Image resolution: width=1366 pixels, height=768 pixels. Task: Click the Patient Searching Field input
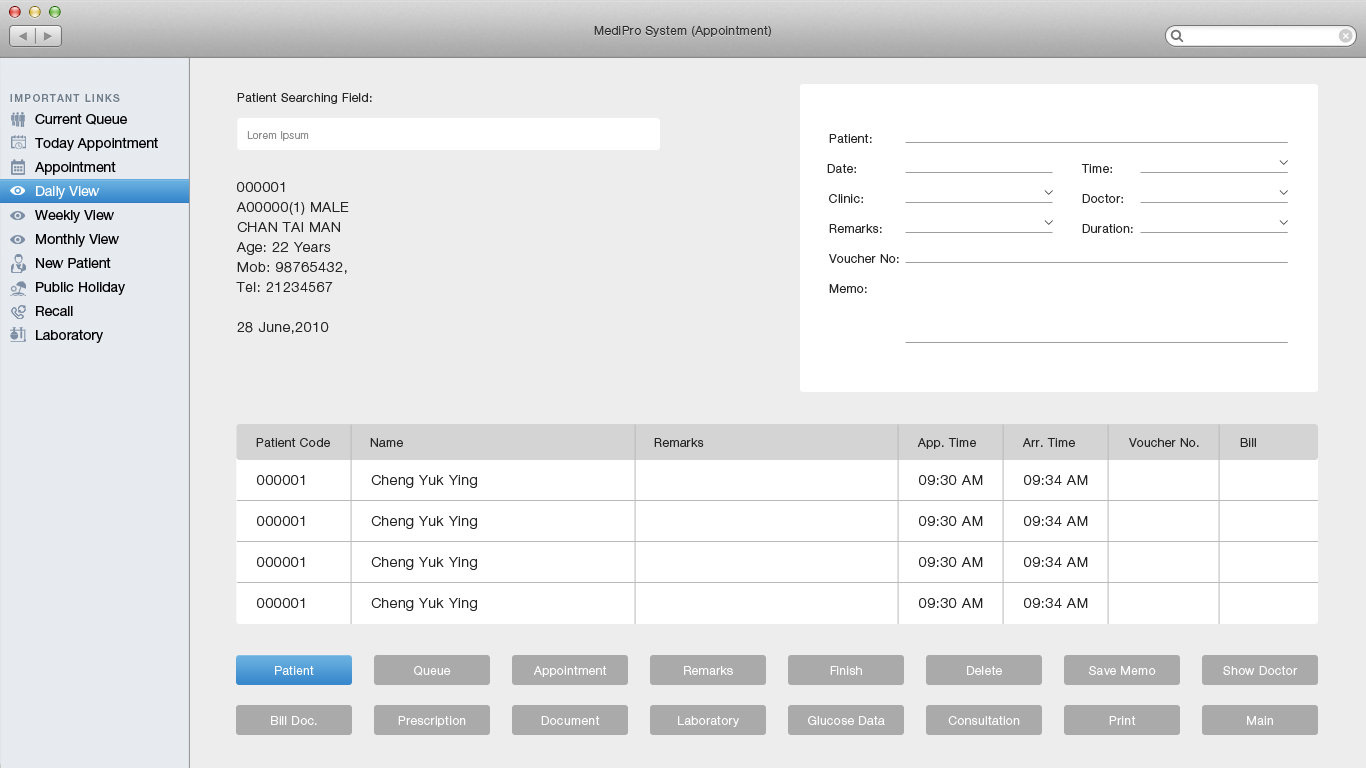pos(448,134)
